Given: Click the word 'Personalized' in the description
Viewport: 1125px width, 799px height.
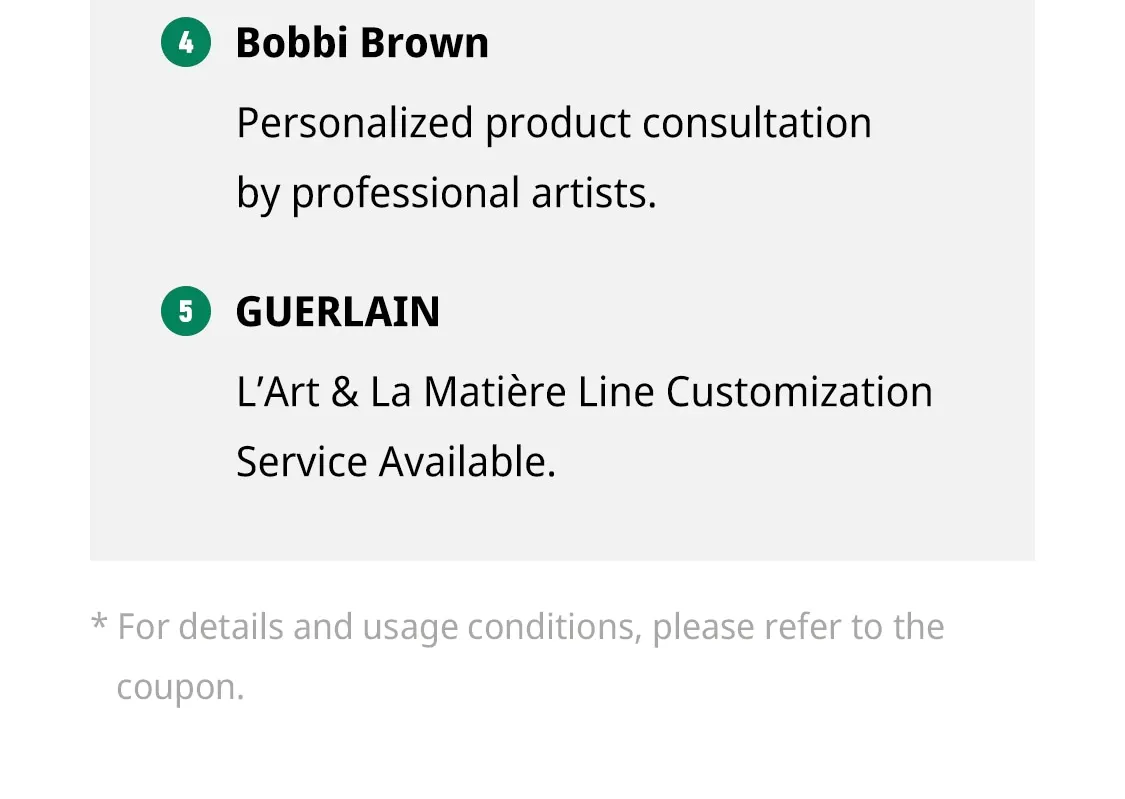Looking at the screenshot, I should [x=354, y=123].
